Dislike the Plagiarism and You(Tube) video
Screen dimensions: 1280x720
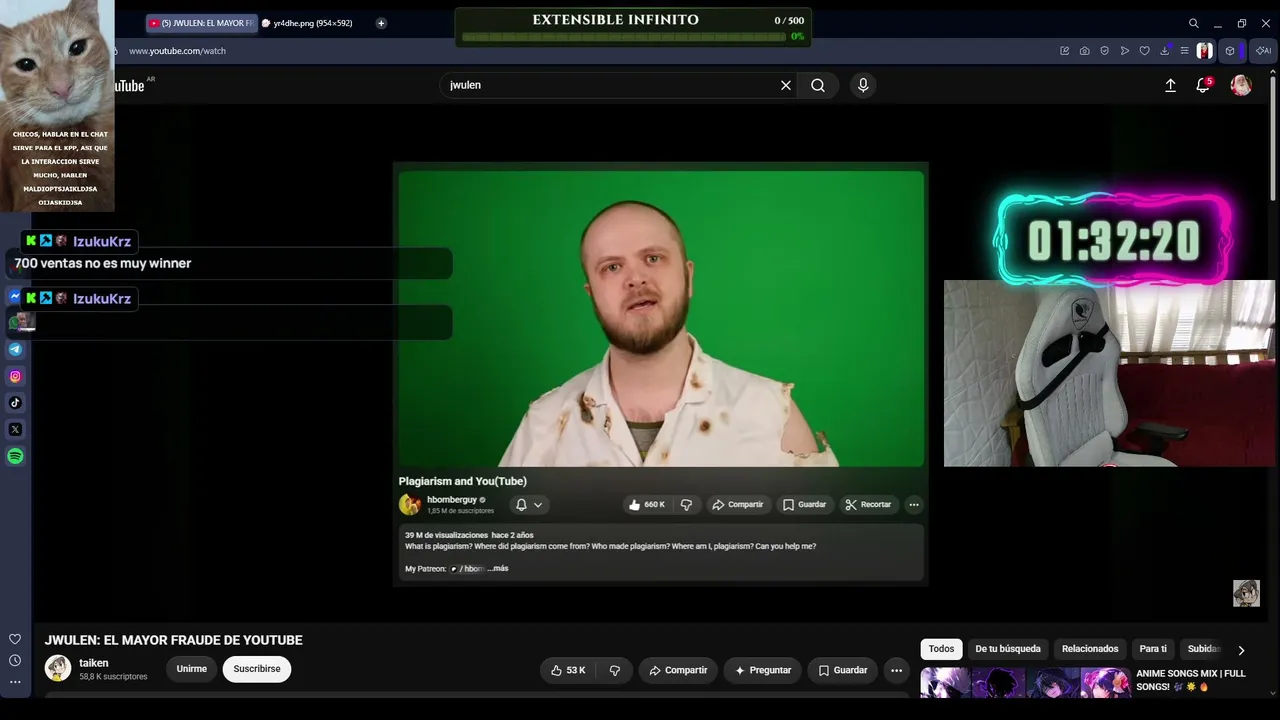pyautogui.click(x=686, y=505)
